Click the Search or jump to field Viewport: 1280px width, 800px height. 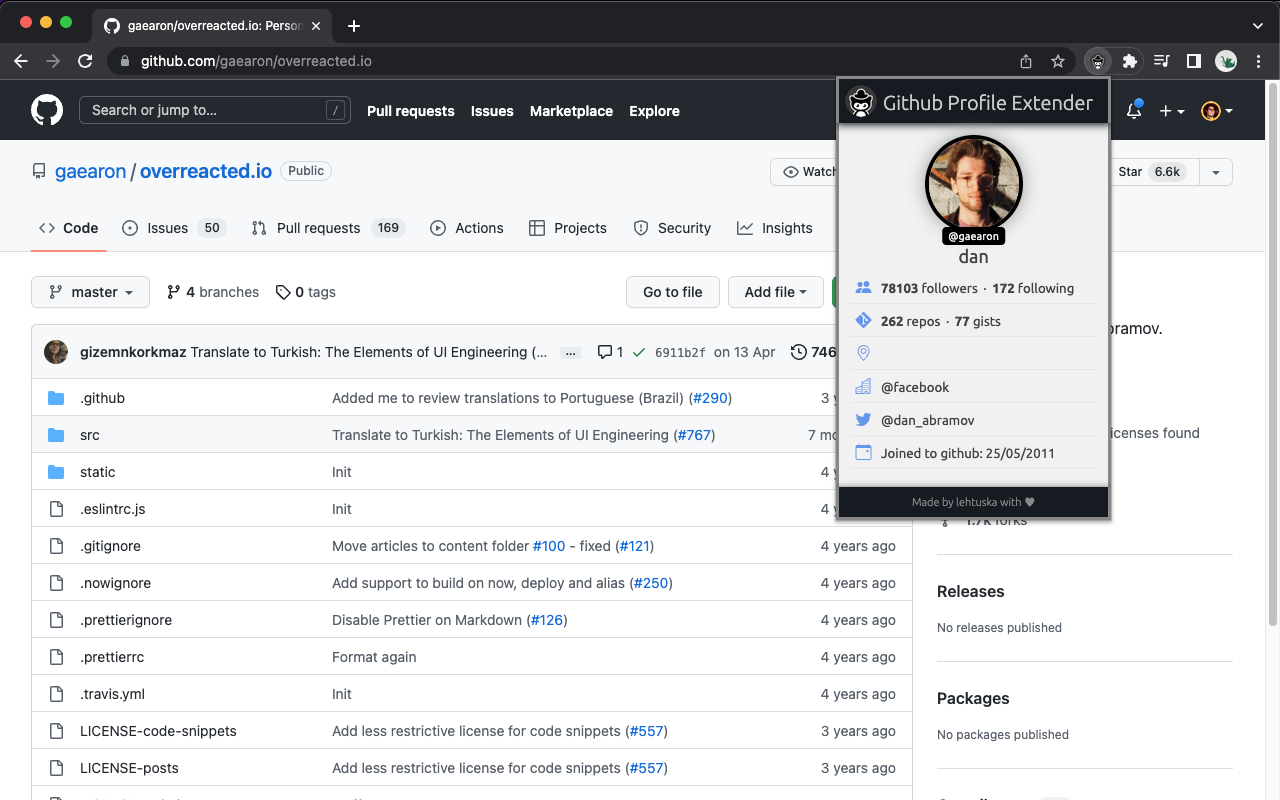click(215, 110)
